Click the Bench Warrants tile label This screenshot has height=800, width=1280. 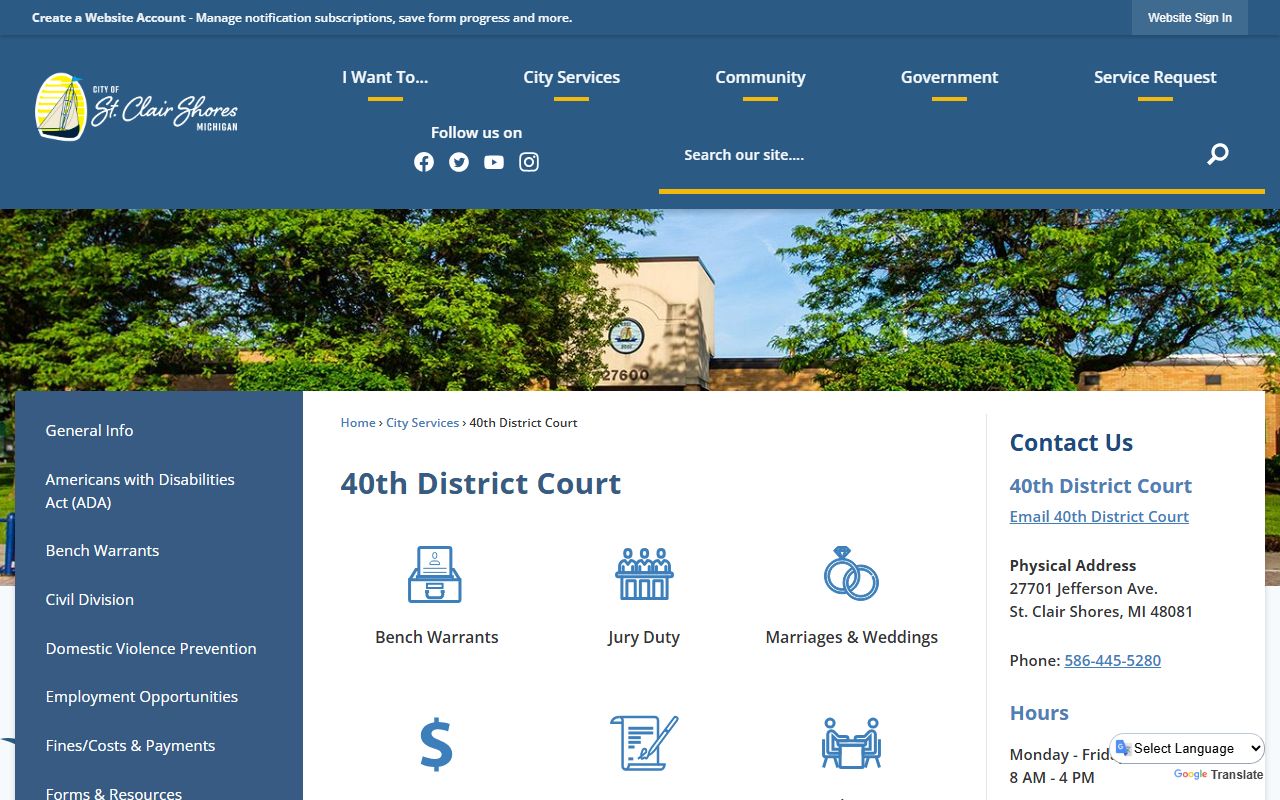pos(436,637)
